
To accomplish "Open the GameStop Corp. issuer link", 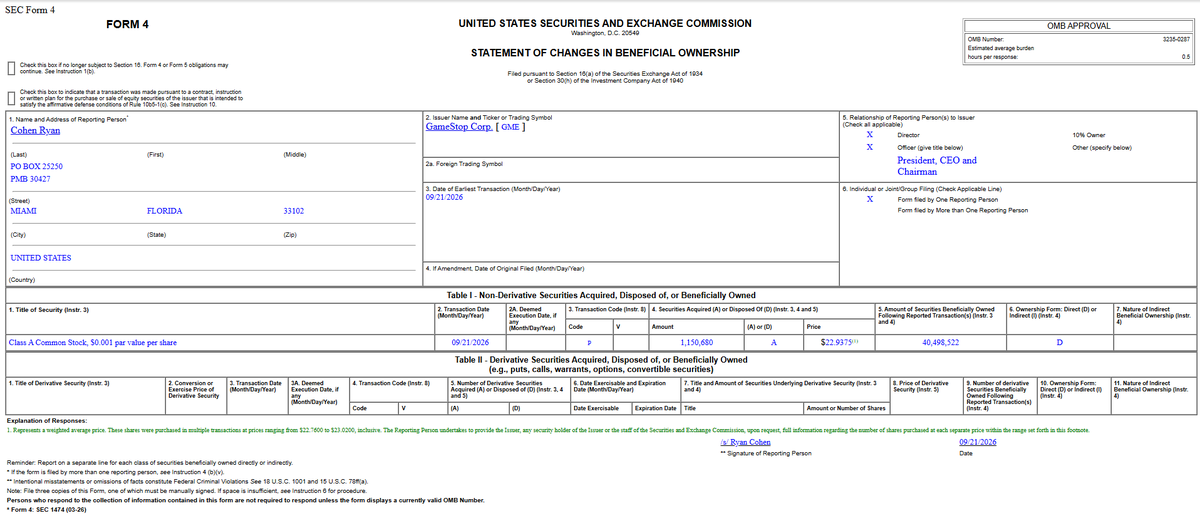I will click(459, 127).
